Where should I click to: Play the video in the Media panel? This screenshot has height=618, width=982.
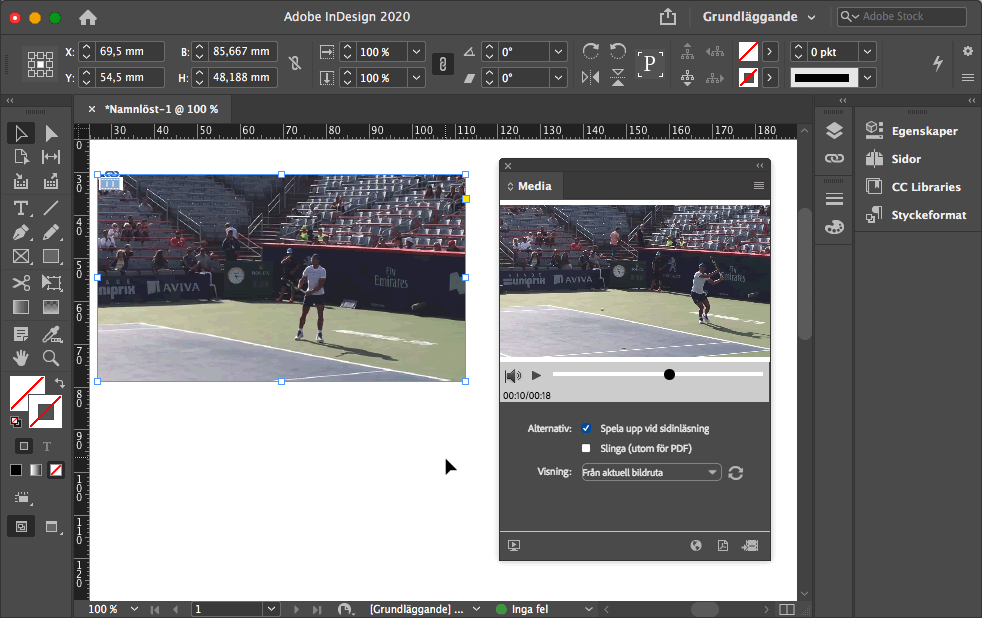536,375
